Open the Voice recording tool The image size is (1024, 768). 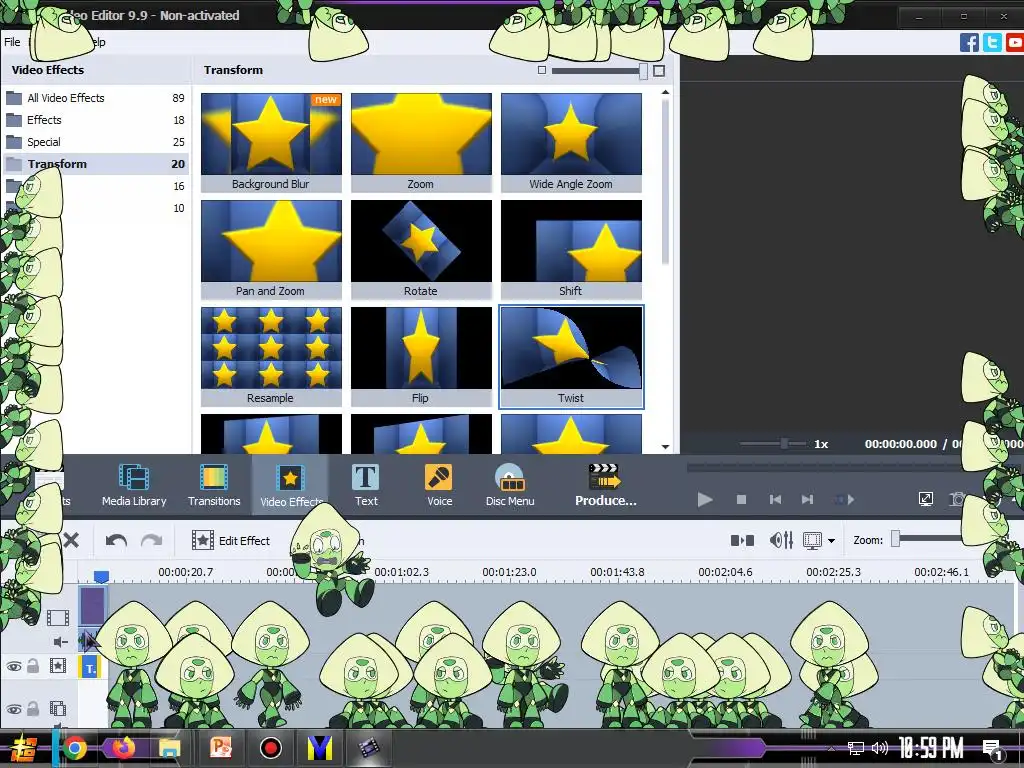tap(439, 485)
